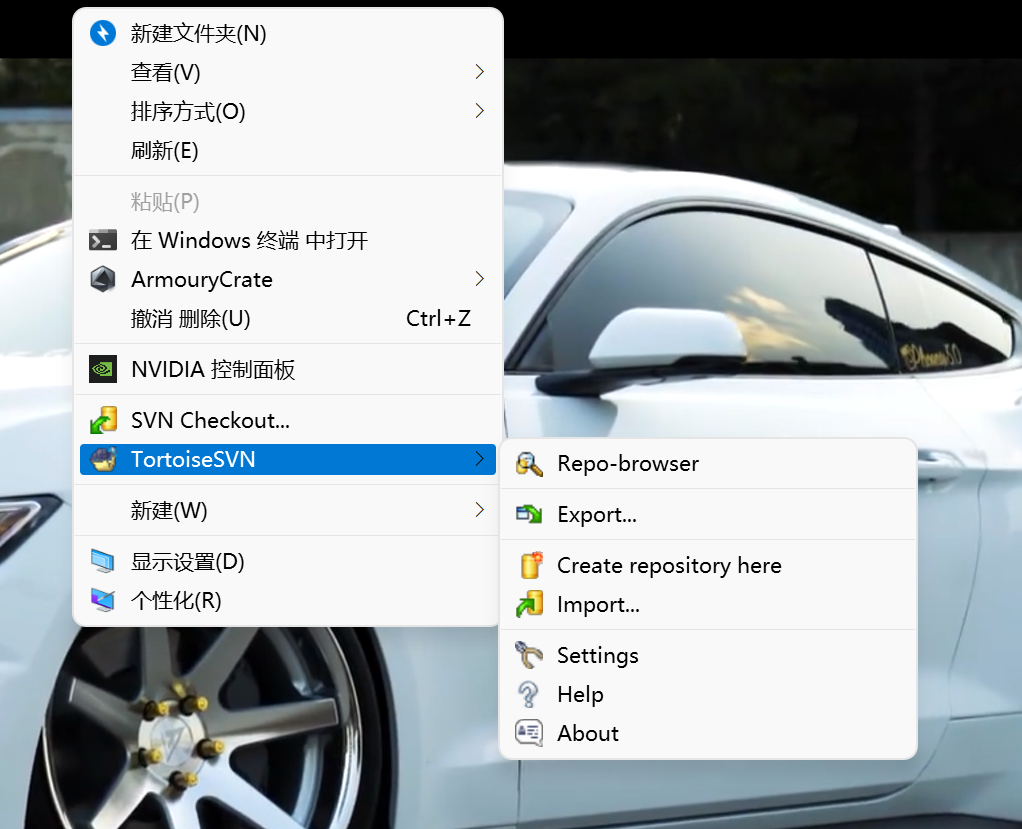Open TortoiseSVN About entry

(x=708, y=733)
